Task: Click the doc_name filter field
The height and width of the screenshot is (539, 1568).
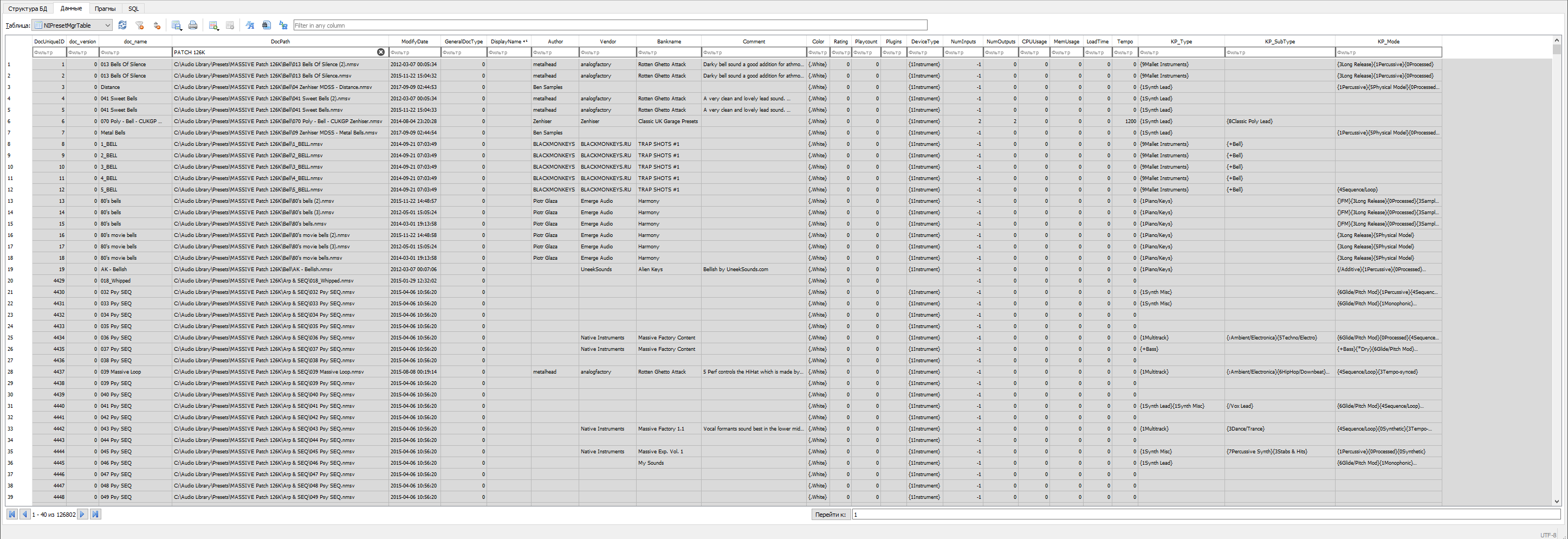Action: [x=135, y=53]
